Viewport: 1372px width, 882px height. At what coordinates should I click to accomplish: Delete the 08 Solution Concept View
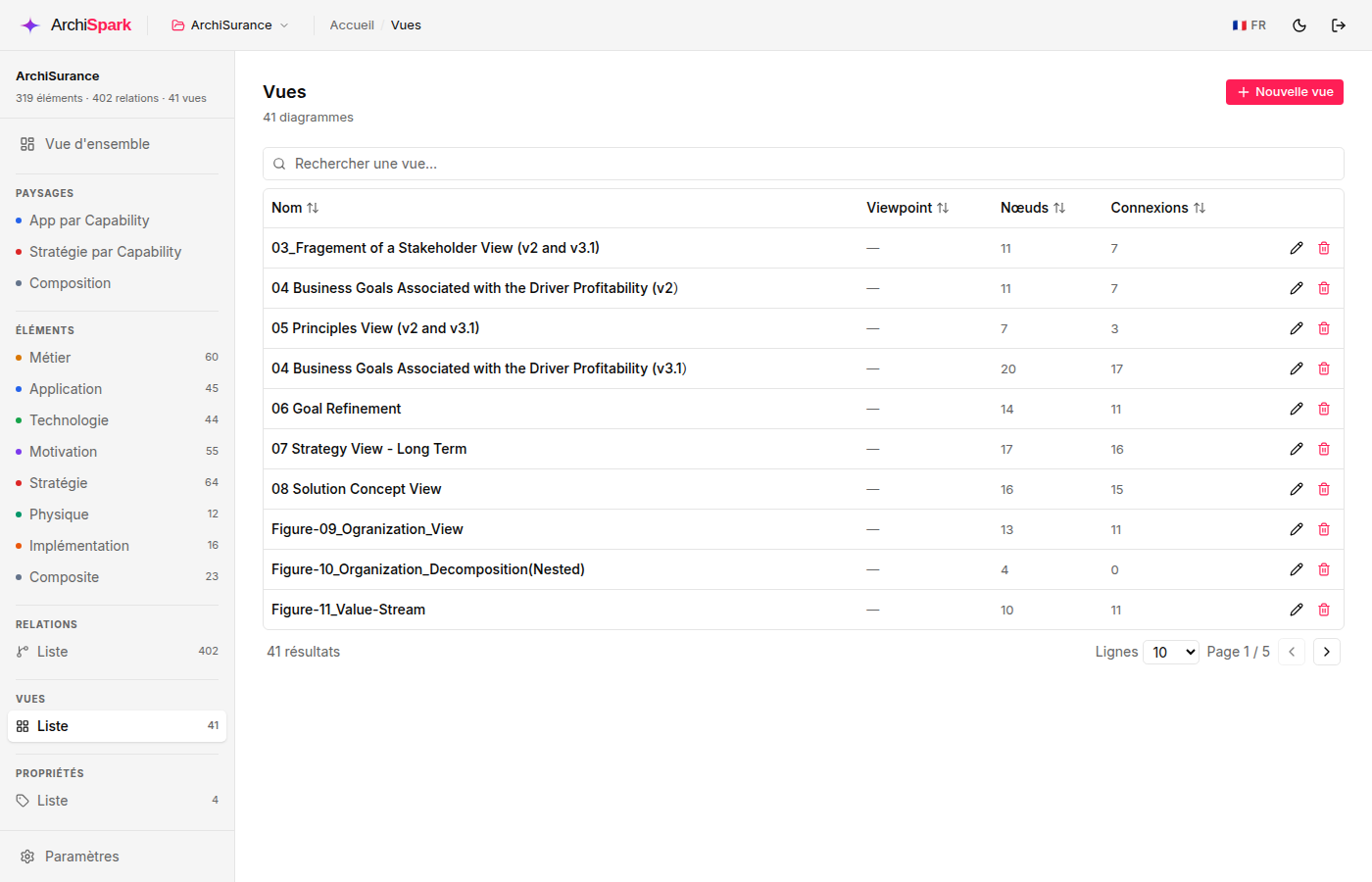(x=1324, y=489)
